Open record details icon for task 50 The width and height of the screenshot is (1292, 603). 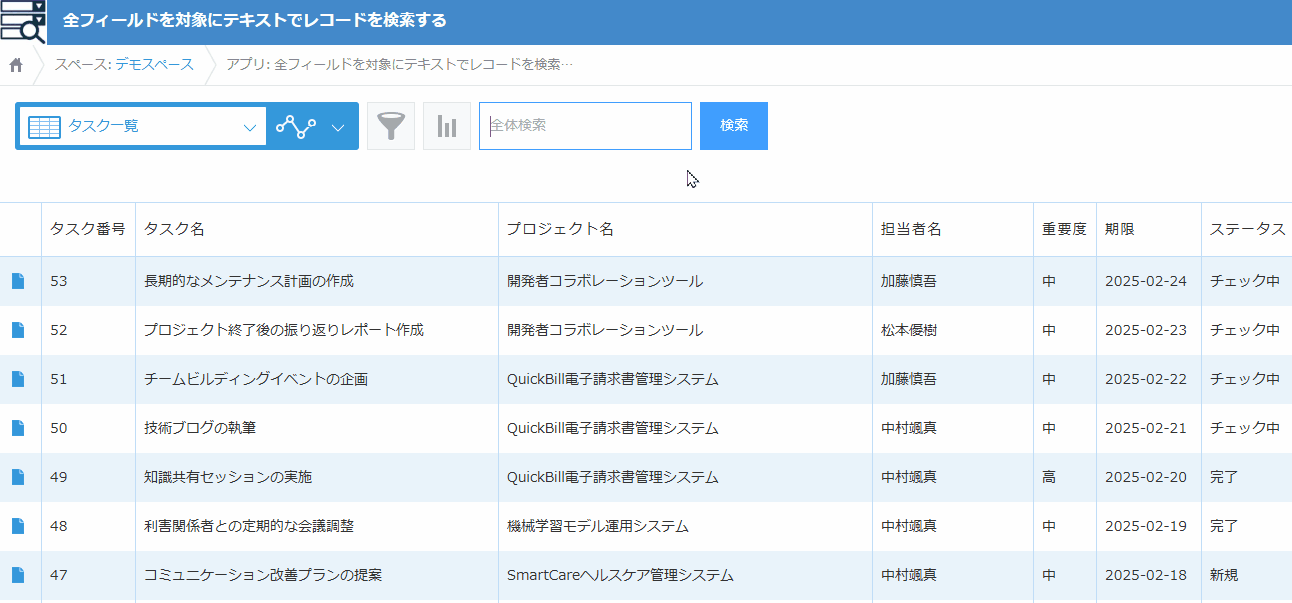18,429
